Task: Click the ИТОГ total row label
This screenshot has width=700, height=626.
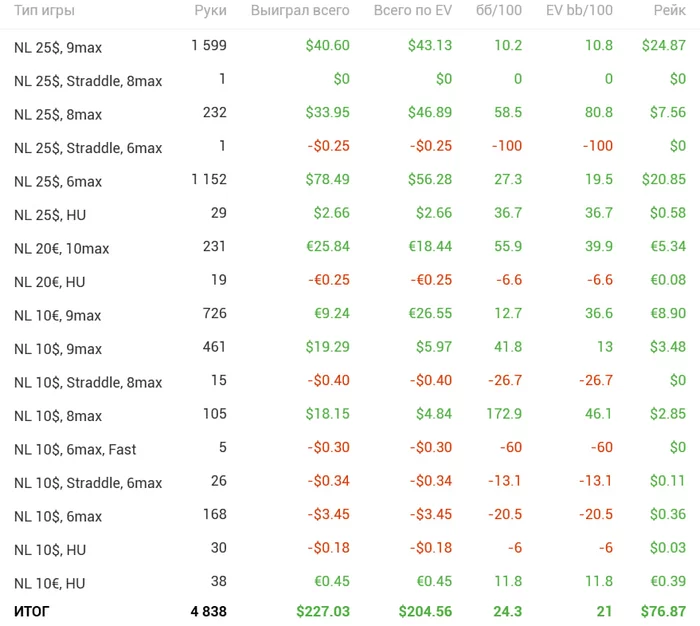Action: (31, 610)
